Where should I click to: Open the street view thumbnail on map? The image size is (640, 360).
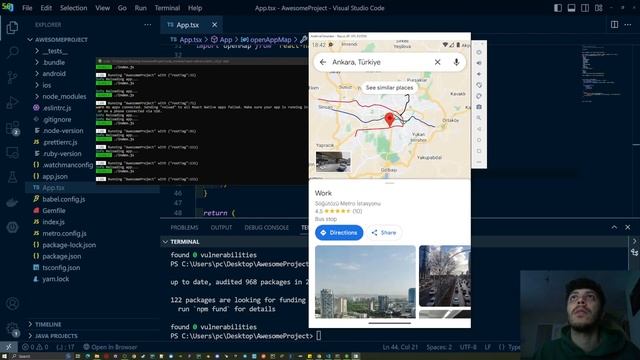pos(333,162)
